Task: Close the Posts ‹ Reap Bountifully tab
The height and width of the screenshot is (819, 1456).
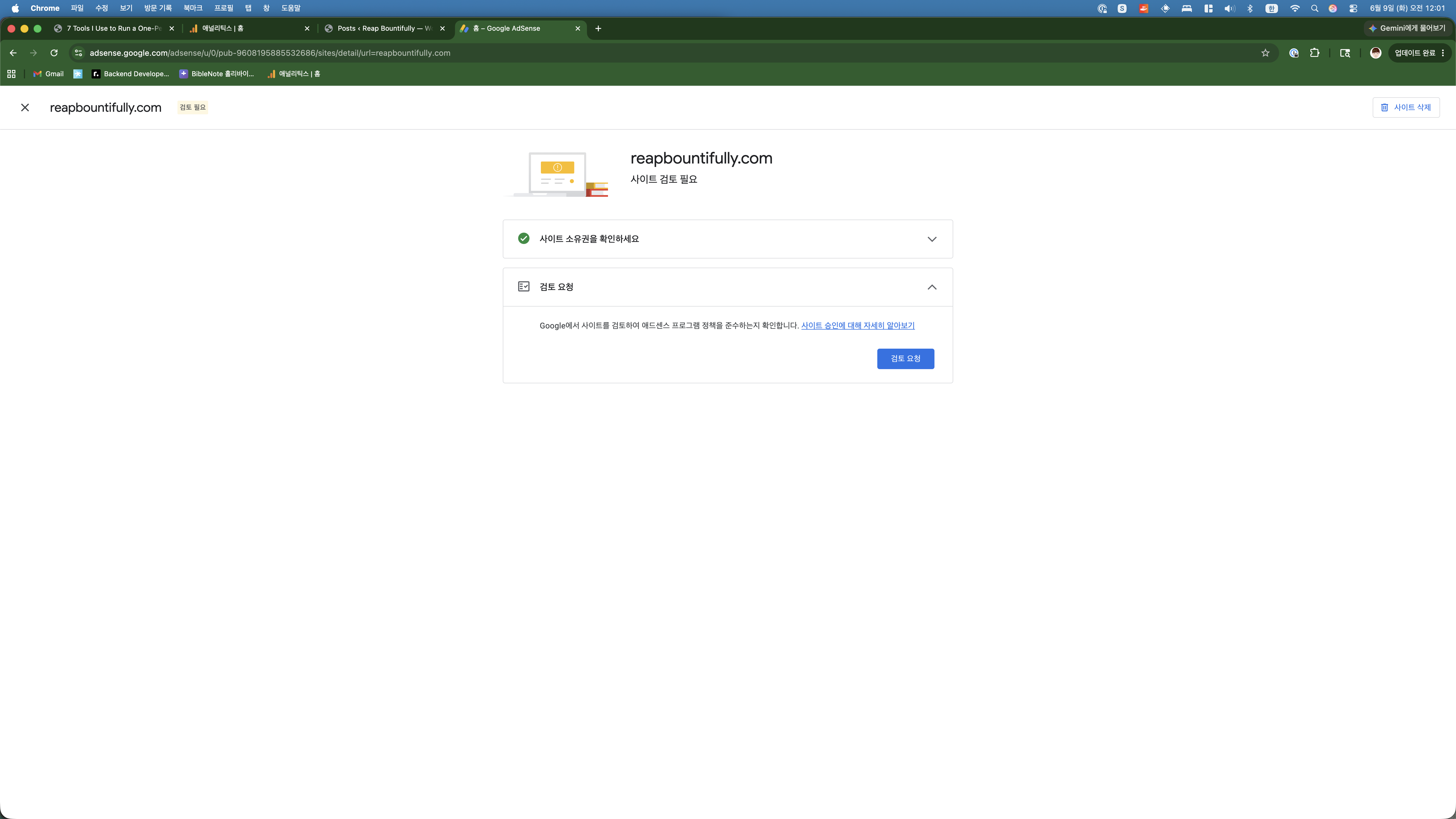Action: 442,28
